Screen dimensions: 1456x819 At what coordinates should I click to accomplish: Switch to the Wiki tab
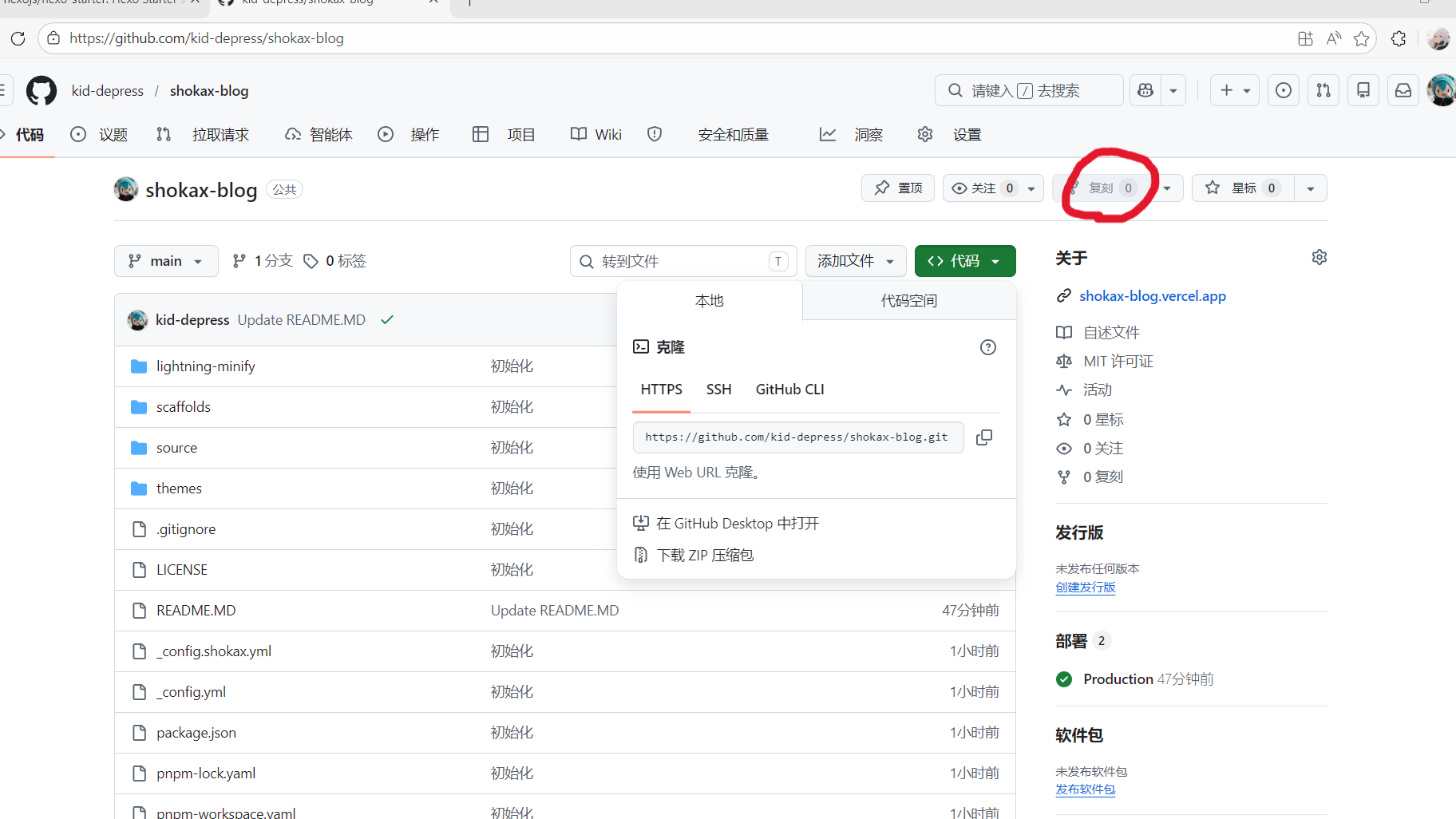tap(596, 135)
